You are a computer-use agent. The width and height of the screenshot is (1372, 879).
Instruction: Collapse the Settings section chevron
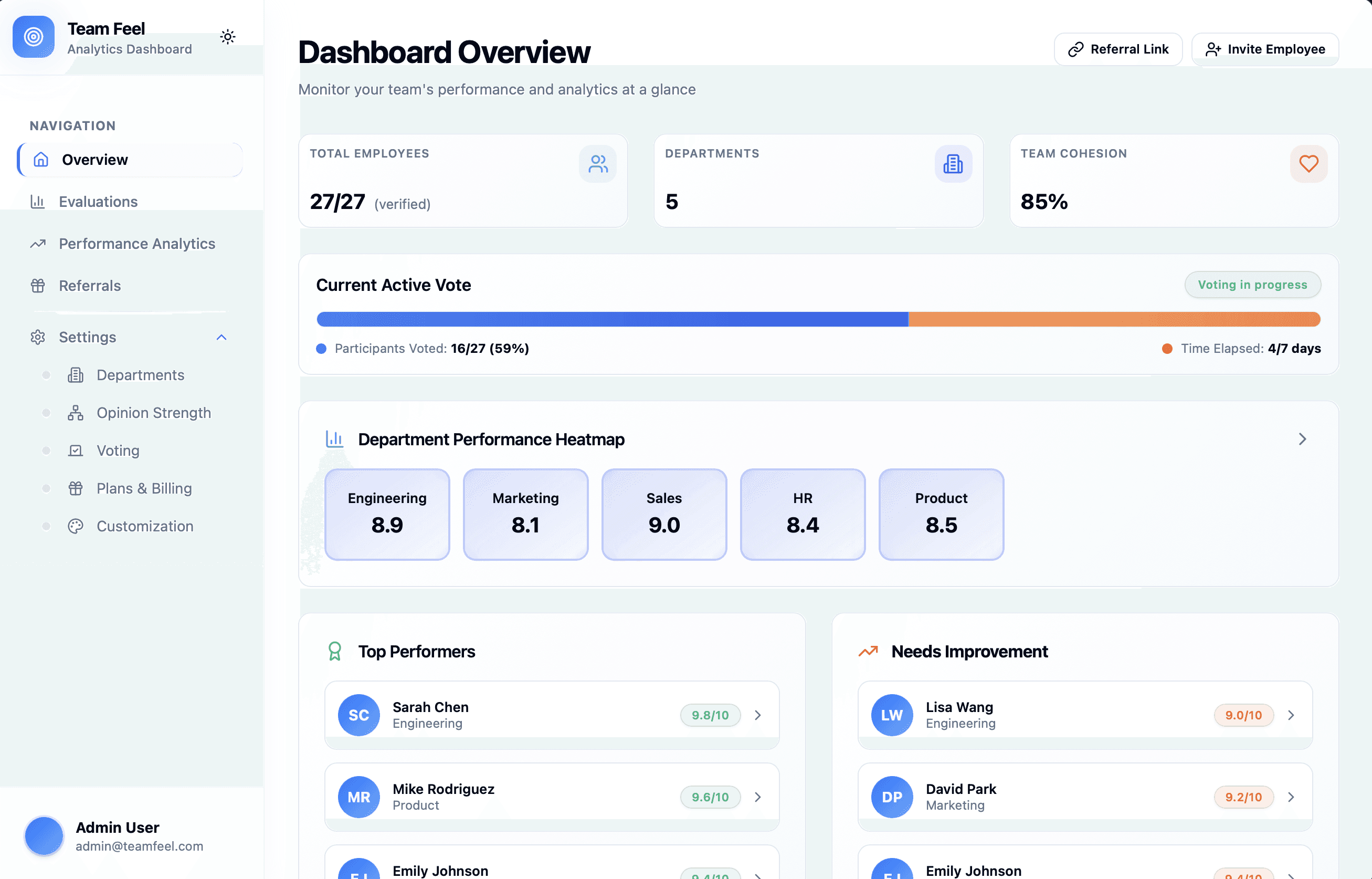point(222,337)
